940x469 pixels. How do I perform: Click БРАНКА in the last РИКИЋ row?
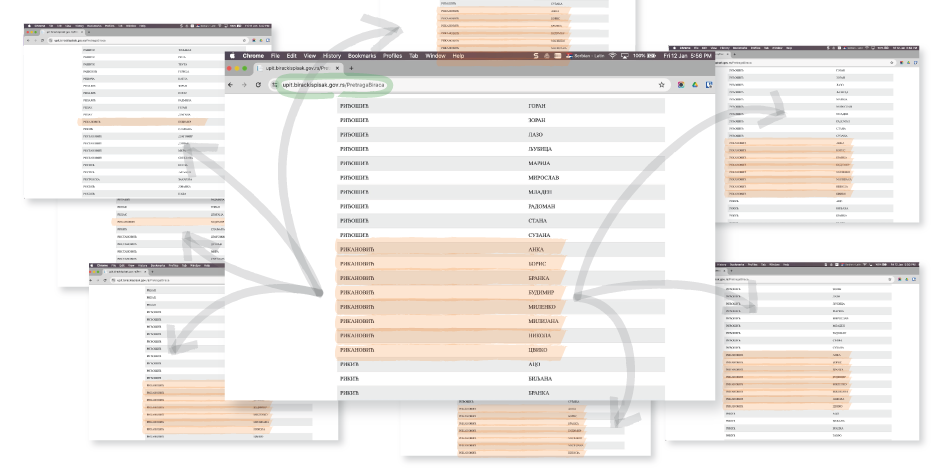[x=539, y=393]
